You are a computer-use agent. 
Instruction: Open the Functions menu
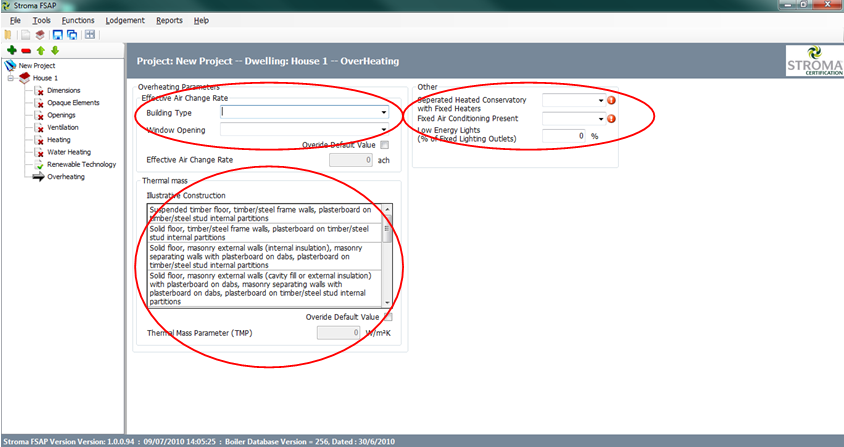tap(78, 20)
